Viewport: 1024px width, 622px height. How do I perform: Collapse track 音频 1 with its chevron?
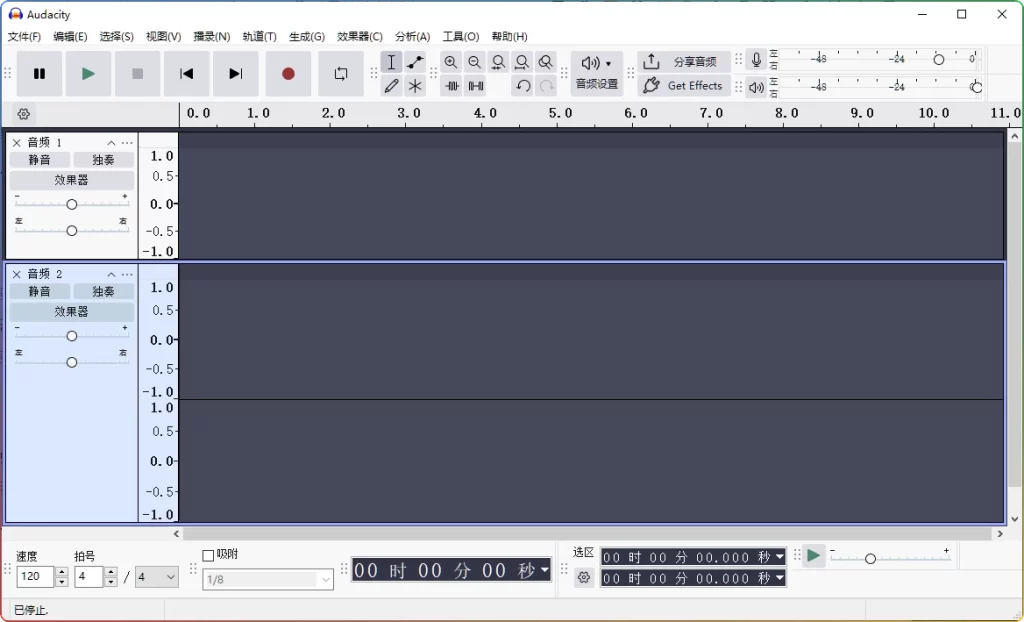click(x=110, y=142)
